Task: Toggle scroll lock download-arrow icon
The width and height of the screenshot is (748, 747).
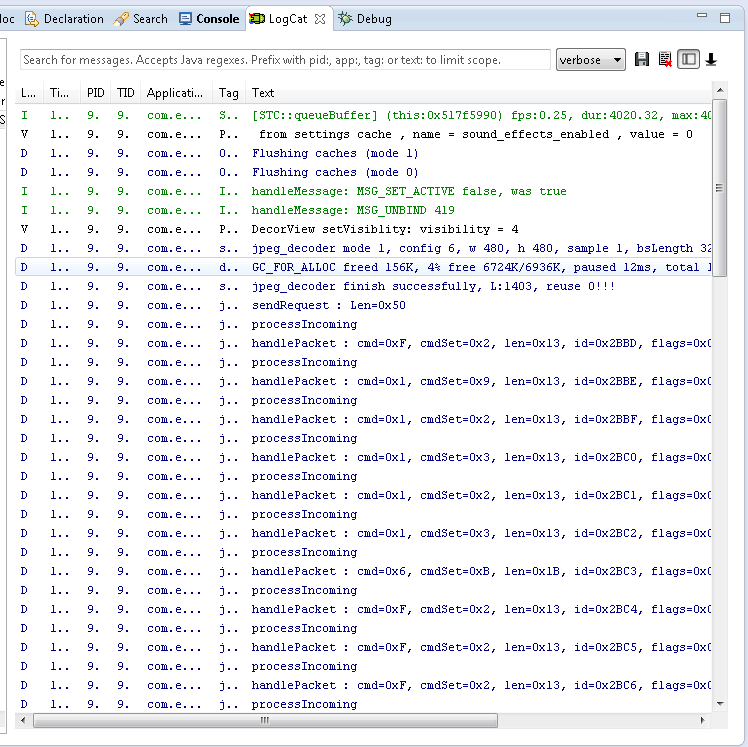Action: point(711,60)
